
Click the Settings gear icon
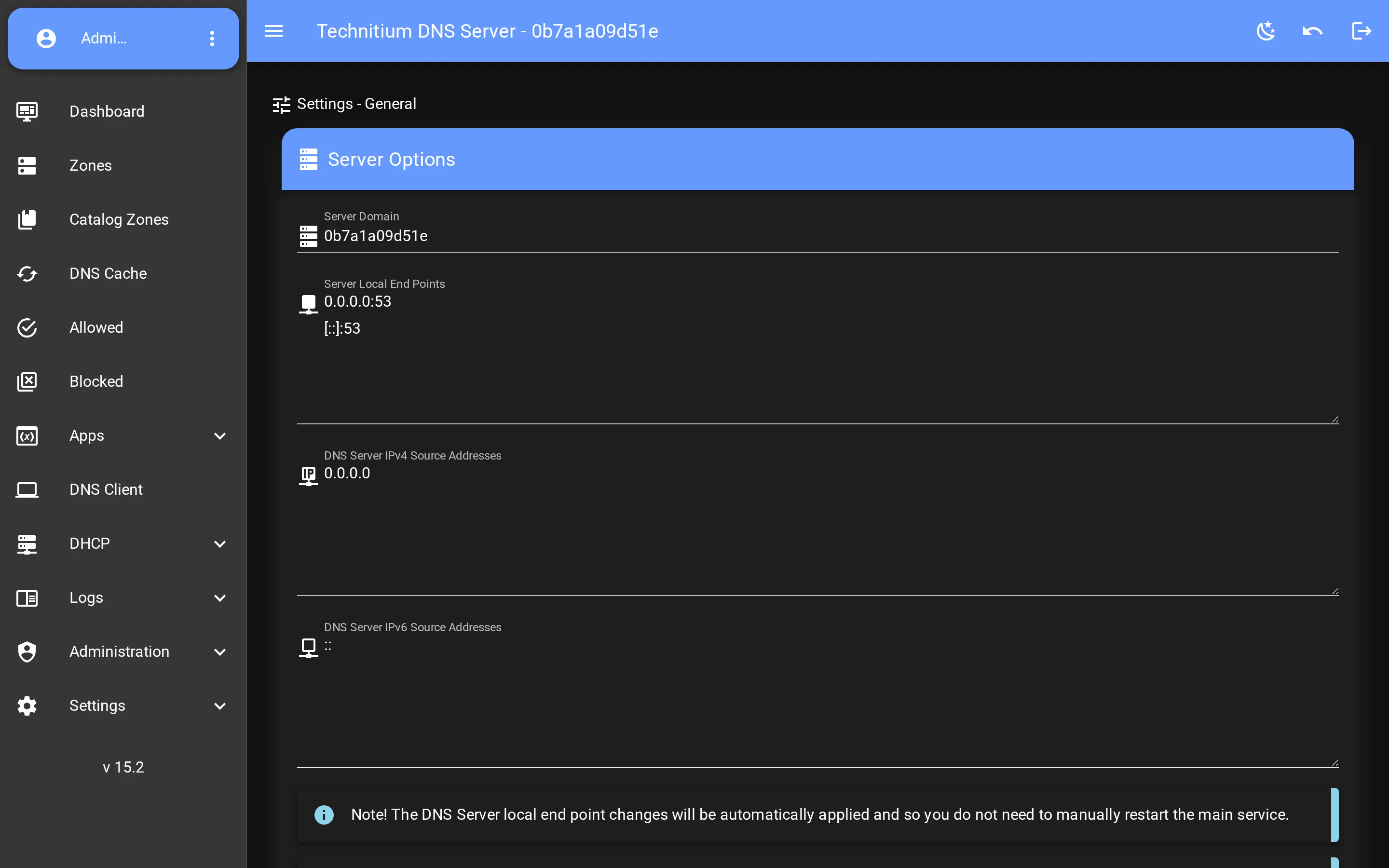click(27, 705)
